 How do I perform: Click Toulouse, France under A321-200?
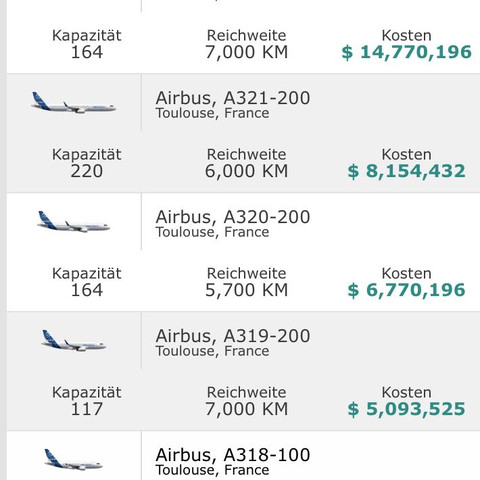pyautogui.click(x=212, y=113)
